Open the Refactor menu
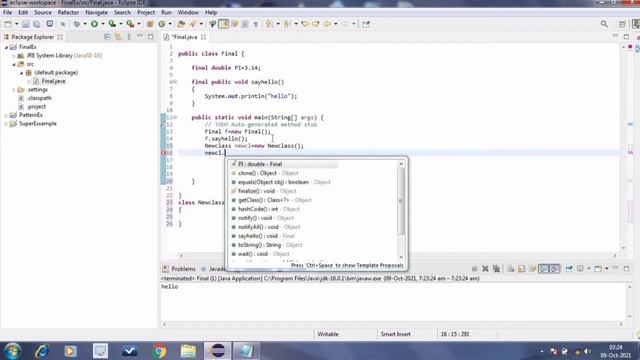 pyautogui.click(x=68, y=13)
